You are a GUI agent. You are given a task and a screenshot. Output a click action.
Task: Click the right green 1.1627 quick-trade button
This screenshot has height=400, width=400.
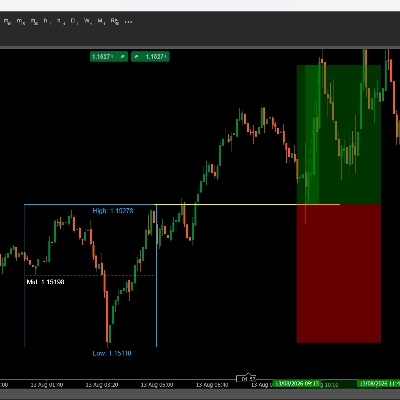(x=150, y=57)
